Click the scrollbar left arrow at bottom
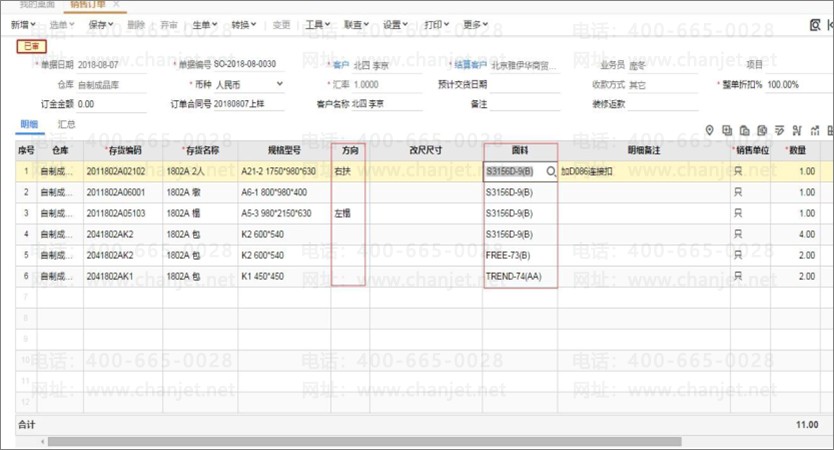Screen dimensions: 834x450 coord(43,441)
